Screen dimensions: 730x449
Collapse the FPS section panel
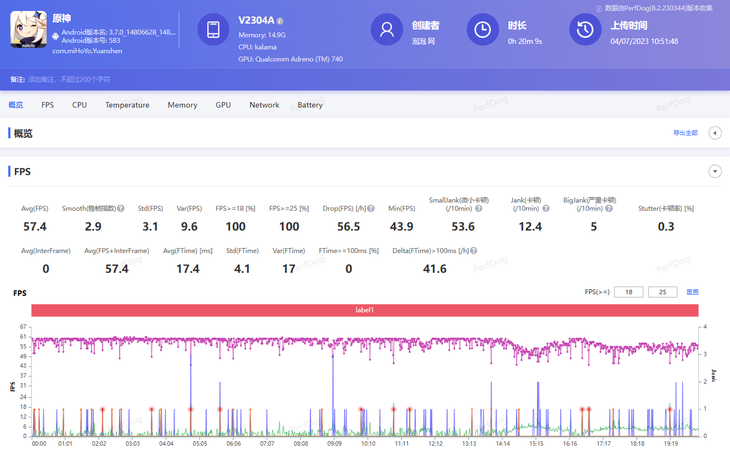(x=715, y=172)
